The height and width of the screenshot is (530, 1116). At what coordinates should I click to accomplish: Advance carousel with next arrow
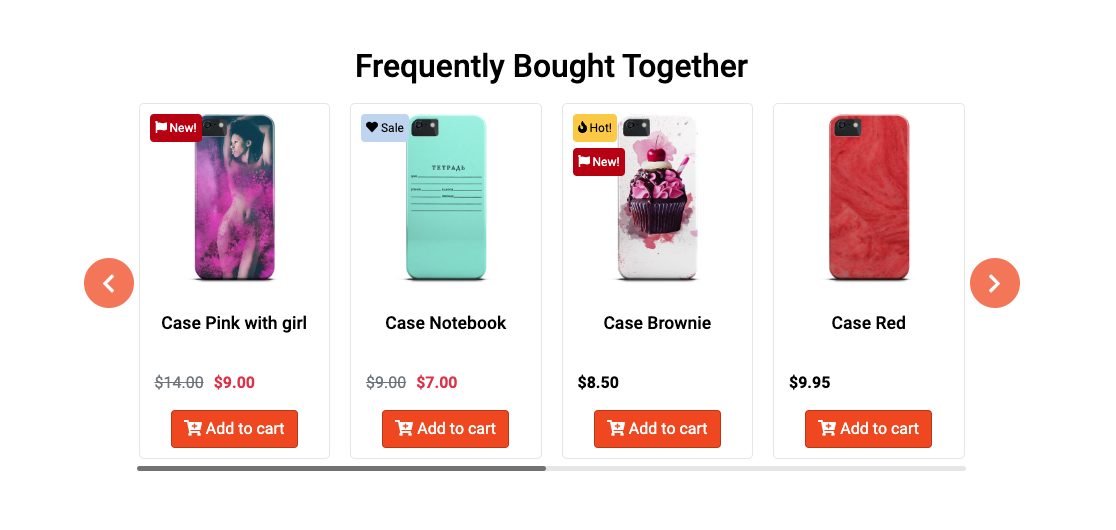tap(994, 283)
